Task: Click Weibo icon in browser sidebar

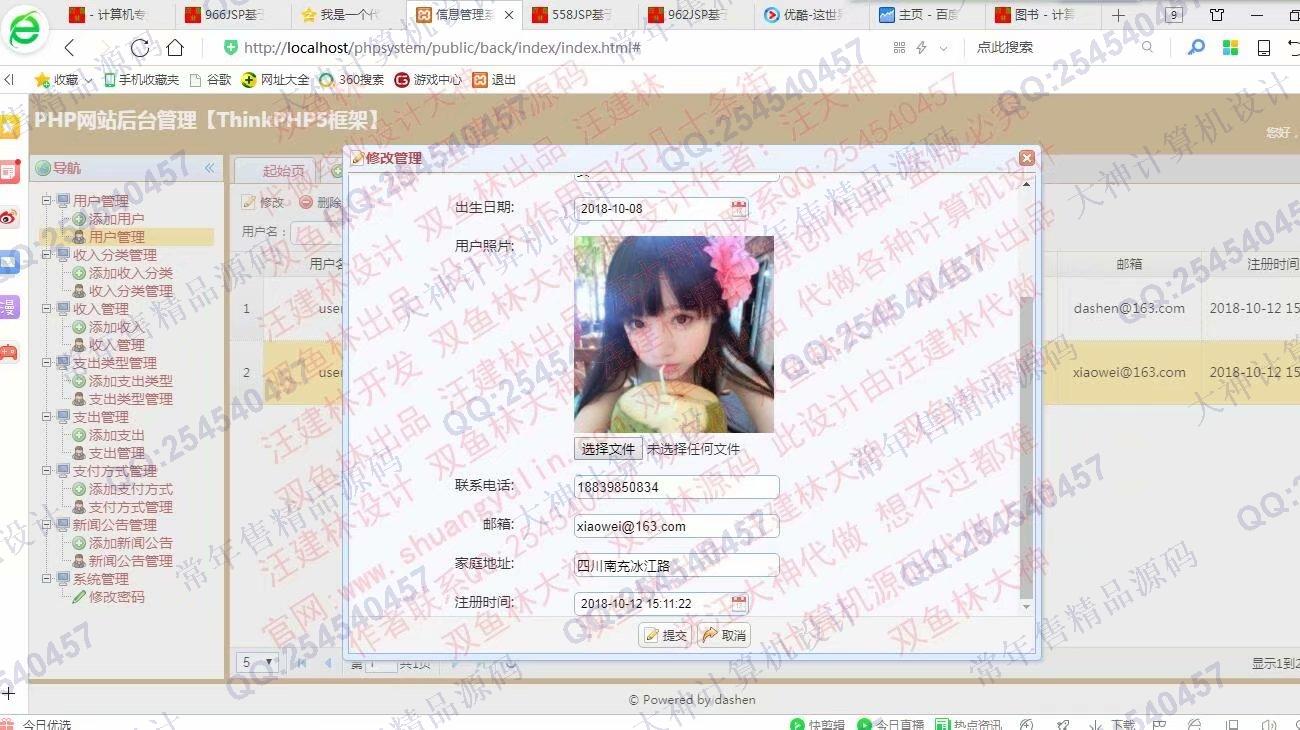Action: [x=9, y=217]
